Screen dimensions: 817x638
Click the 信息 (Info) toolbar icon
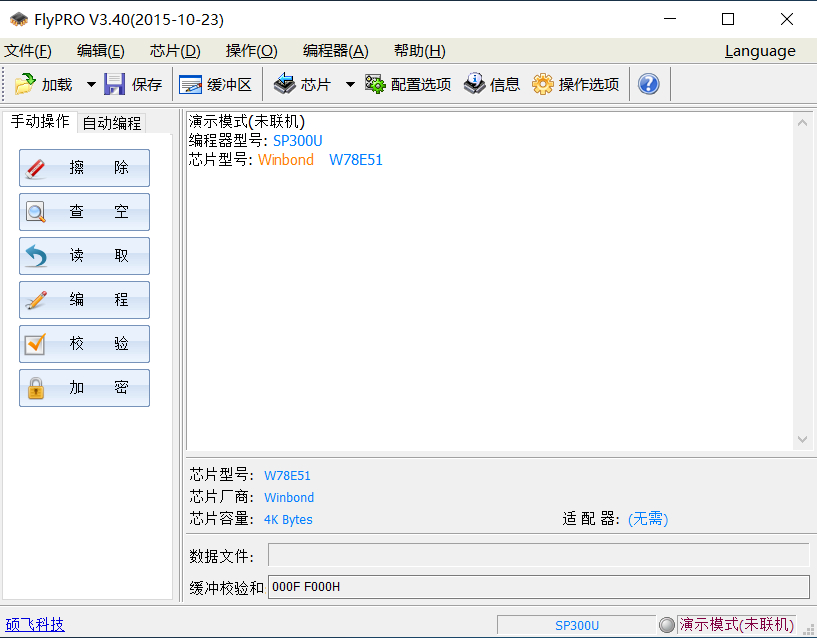[x=474, y=85]
